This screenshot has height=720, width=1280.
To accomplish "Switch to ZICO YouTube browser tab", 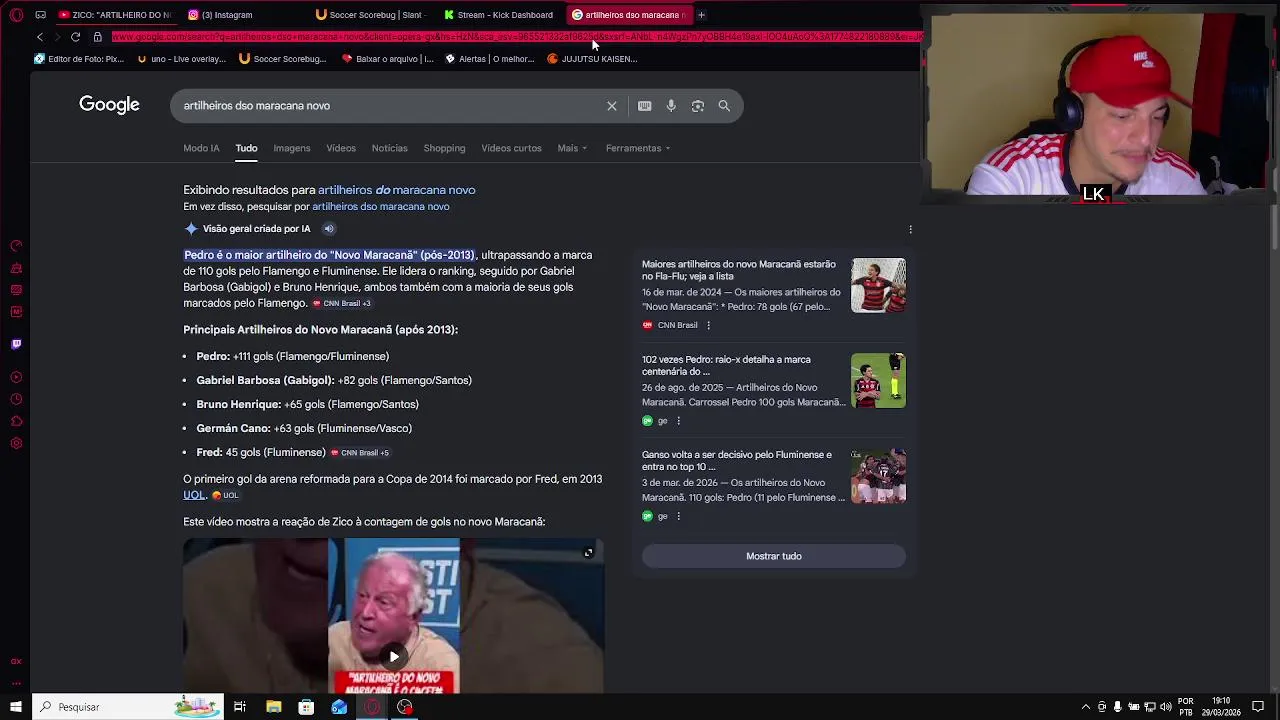I will 115,15.
